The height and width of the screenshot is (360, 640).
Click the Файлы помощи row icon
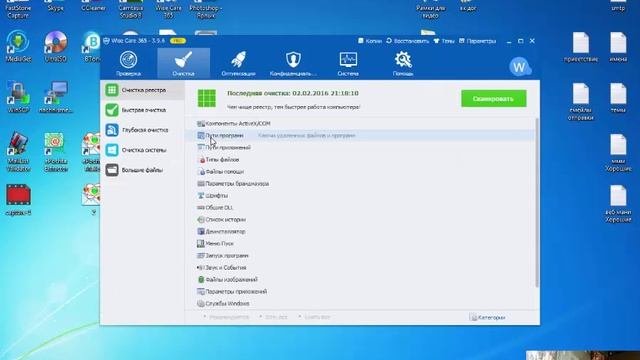201,171
